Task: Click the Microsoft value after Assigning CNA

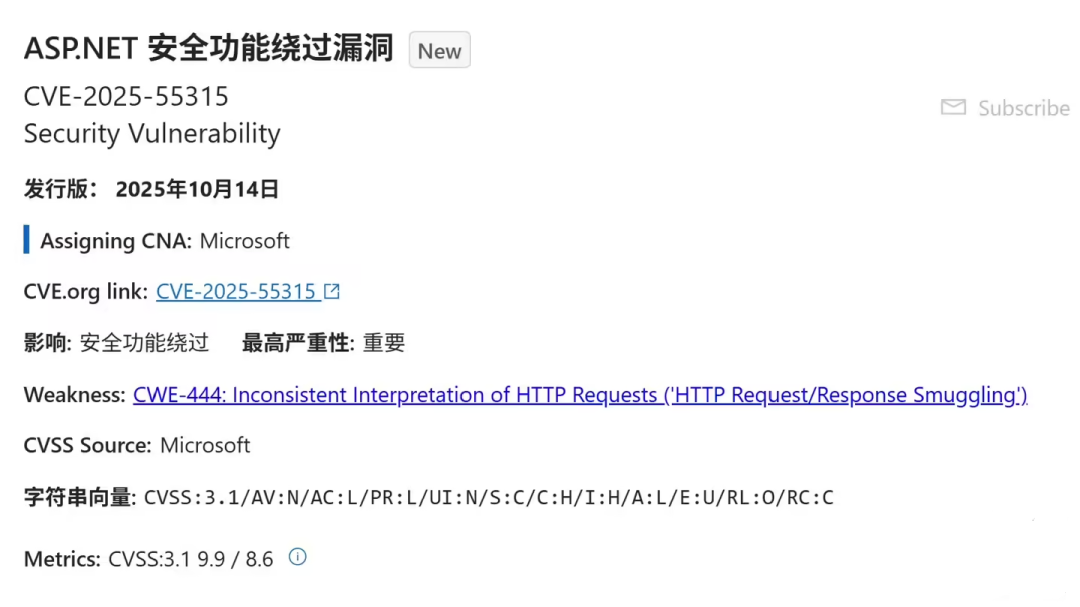Action: click(245, 241)
